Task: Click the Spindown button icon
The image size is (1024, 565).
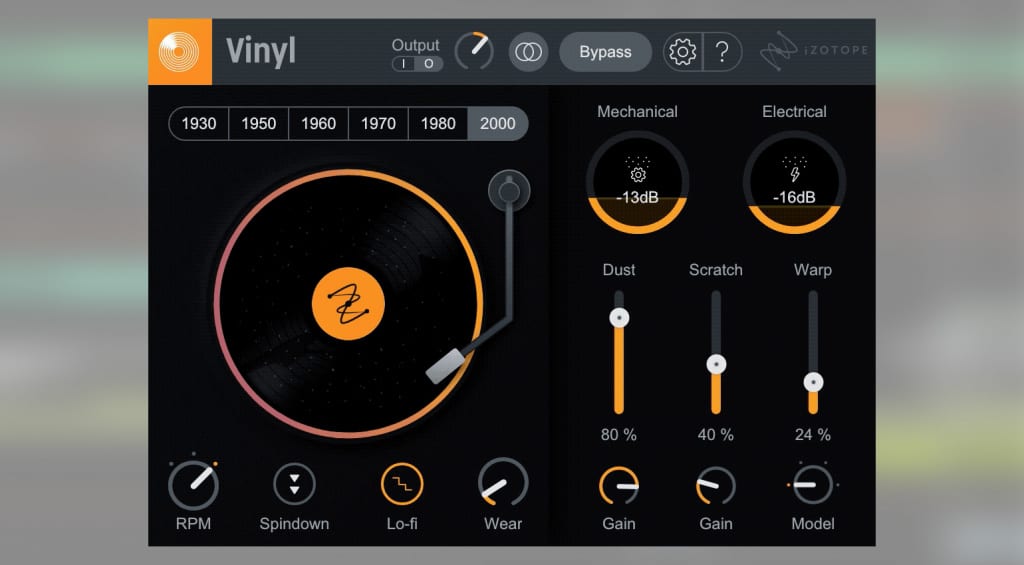Action: click(295, 484)
